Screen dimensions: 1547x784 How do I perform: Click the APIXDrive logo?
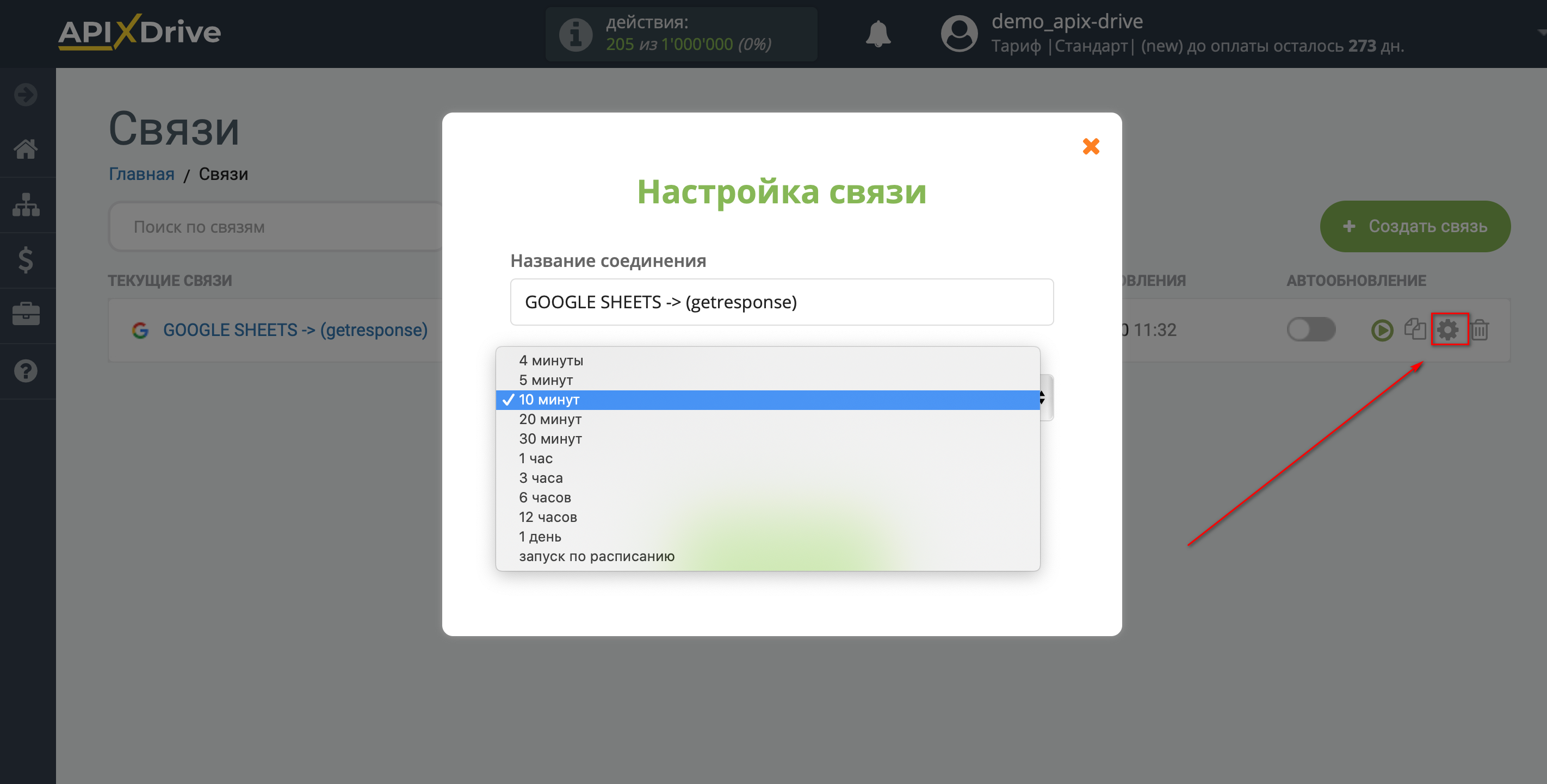point(139,32)
